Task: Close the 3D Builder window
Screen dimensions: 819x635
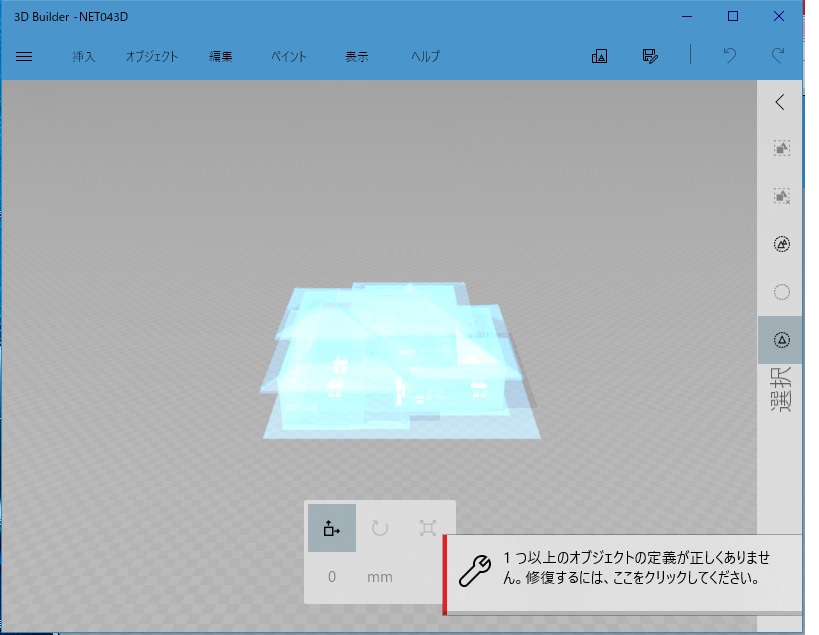Action: (x=779, y=17)
